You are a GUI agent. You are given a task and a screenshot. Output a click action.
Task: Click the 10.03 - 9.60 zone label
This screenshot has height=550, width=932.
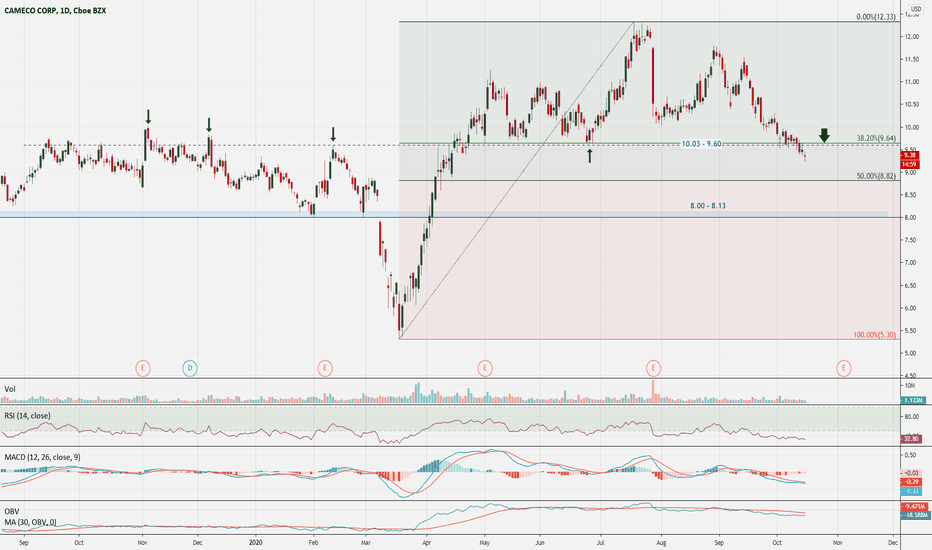(701, 144)
